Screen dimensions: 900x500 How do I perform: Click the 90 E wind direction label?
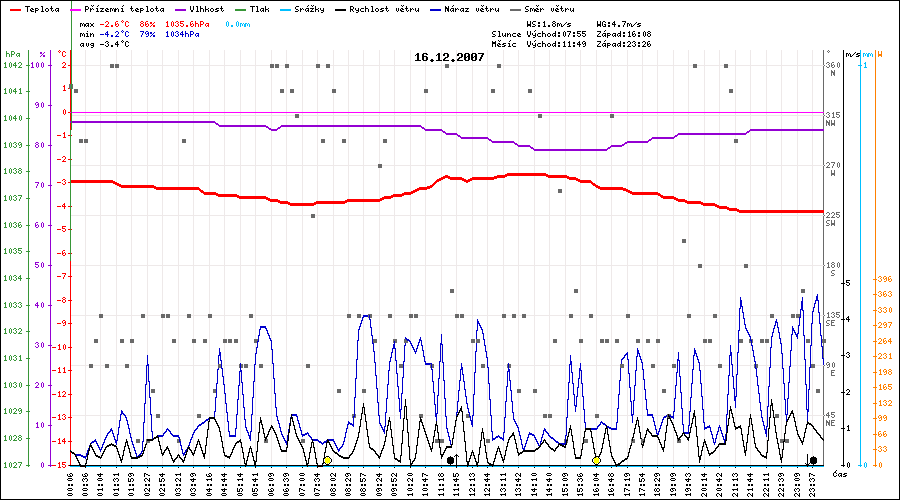[x=831, y=369]
